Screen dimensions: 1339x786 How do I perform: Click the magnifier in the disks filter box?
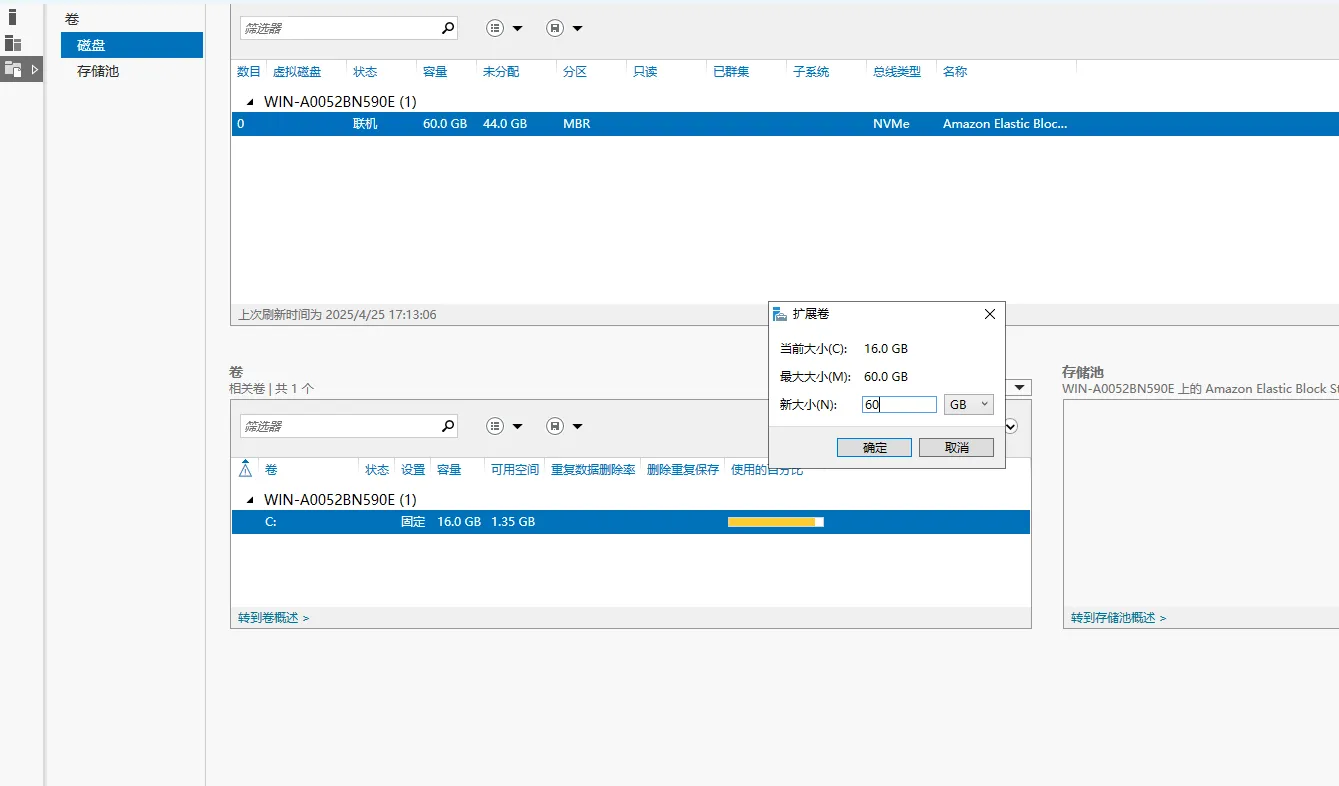click(x=448, y=28)
